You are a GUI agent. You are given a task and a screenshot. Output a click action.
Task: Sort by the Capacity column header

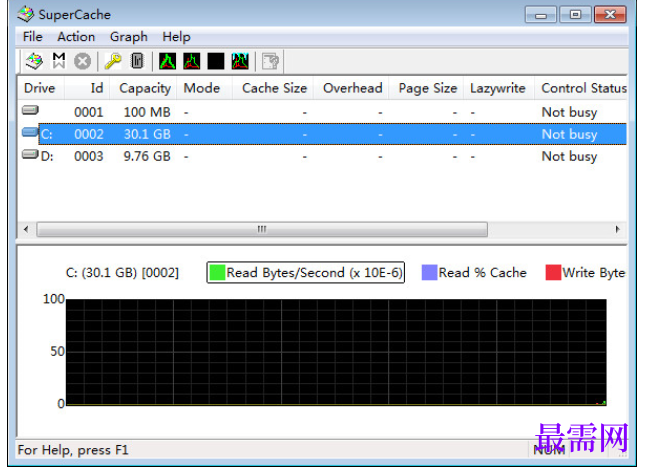(143, 88)
